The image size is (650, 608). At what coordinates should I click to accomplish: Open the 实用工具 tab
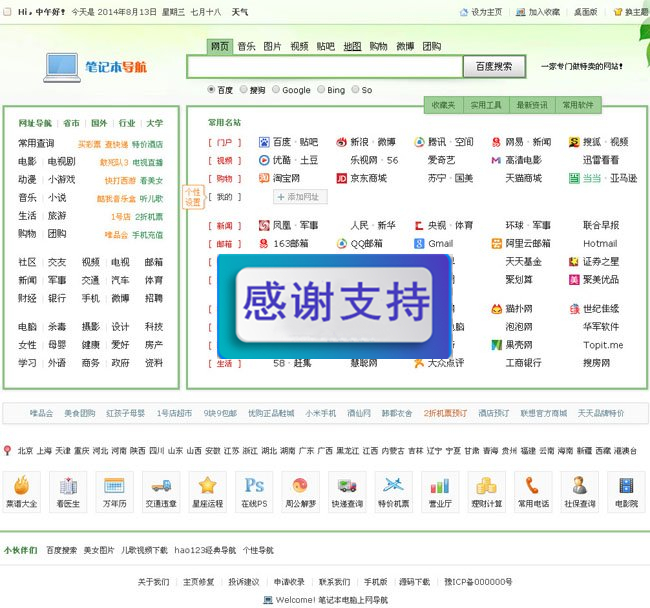click(x=486, y=105)
